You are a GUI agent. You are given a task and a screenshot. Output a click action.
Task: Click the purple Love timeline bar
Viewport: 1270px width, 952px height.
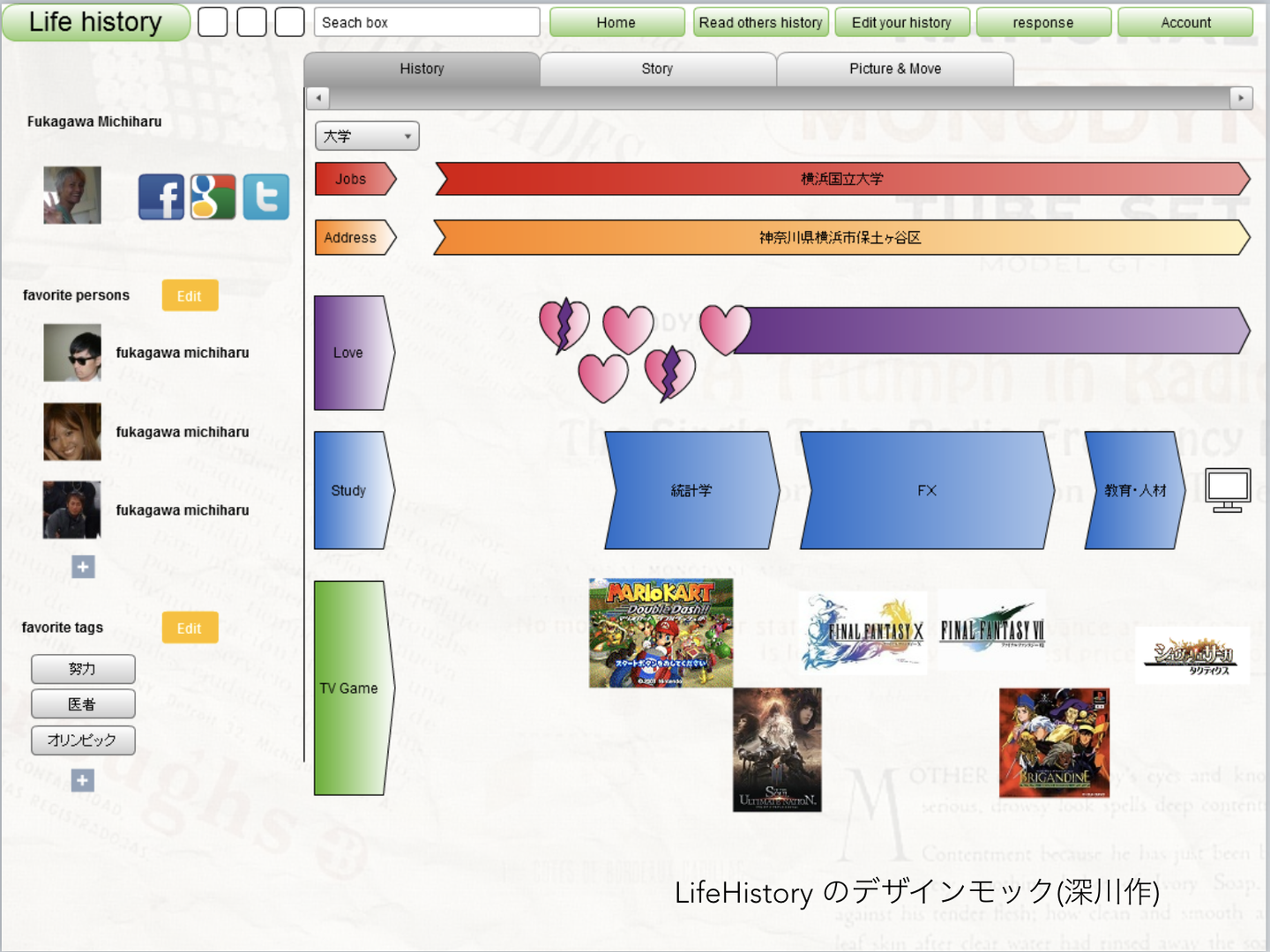click(990, 331)
